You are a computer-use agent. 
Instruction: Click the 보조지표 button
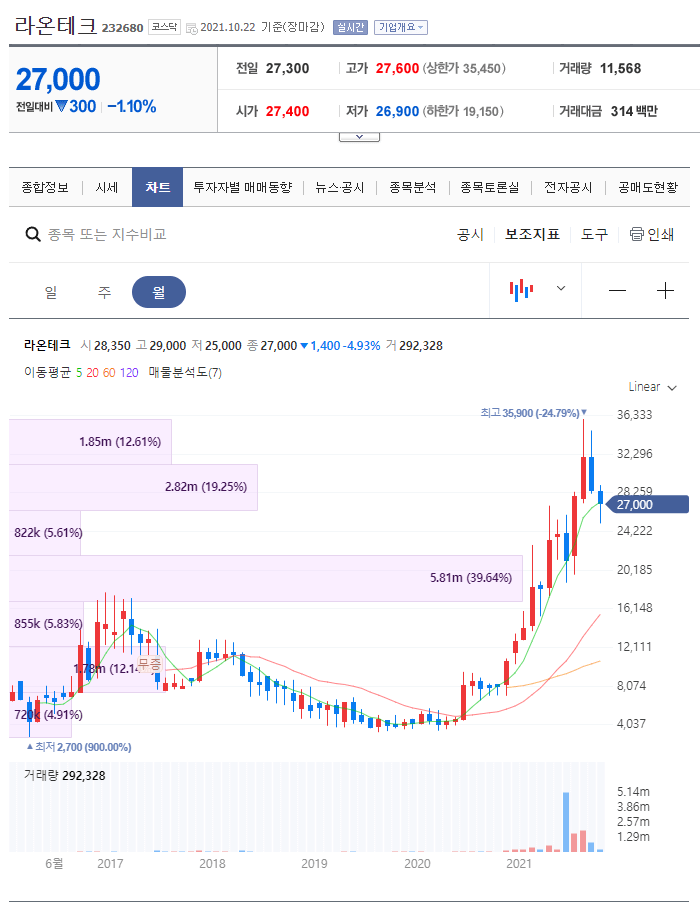532,235
